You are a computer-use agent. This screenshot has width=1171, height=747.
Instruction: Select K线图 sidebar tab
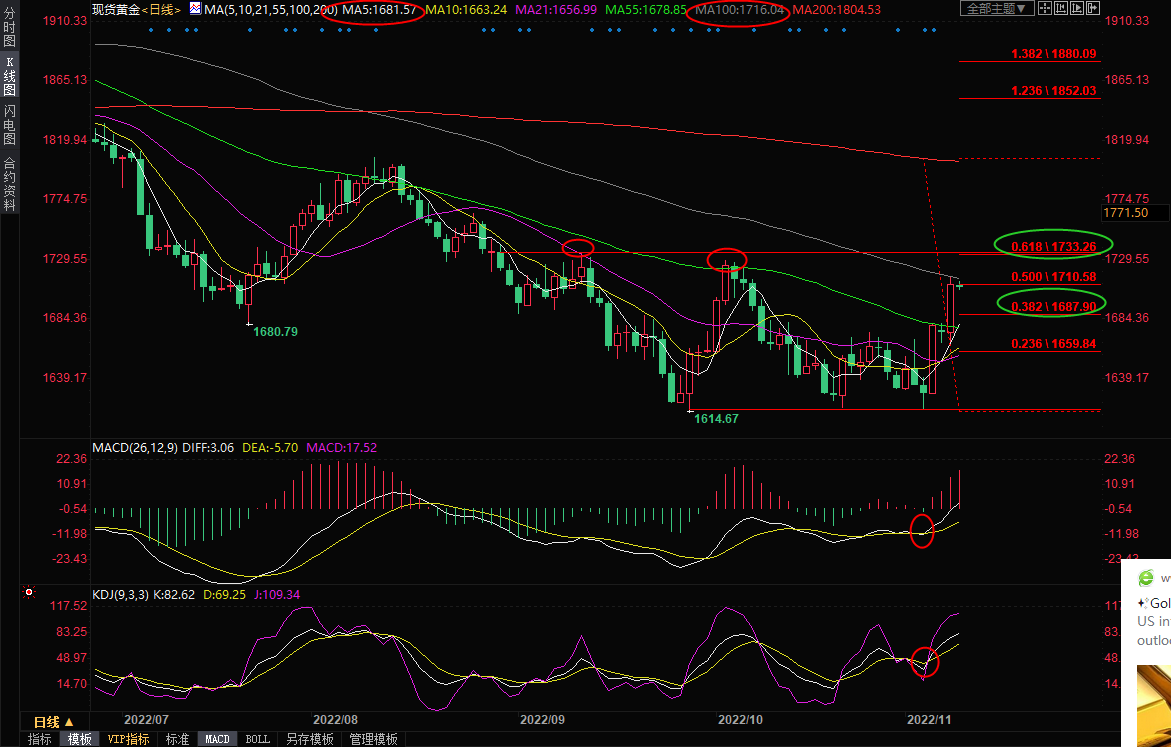click(9, 76)
